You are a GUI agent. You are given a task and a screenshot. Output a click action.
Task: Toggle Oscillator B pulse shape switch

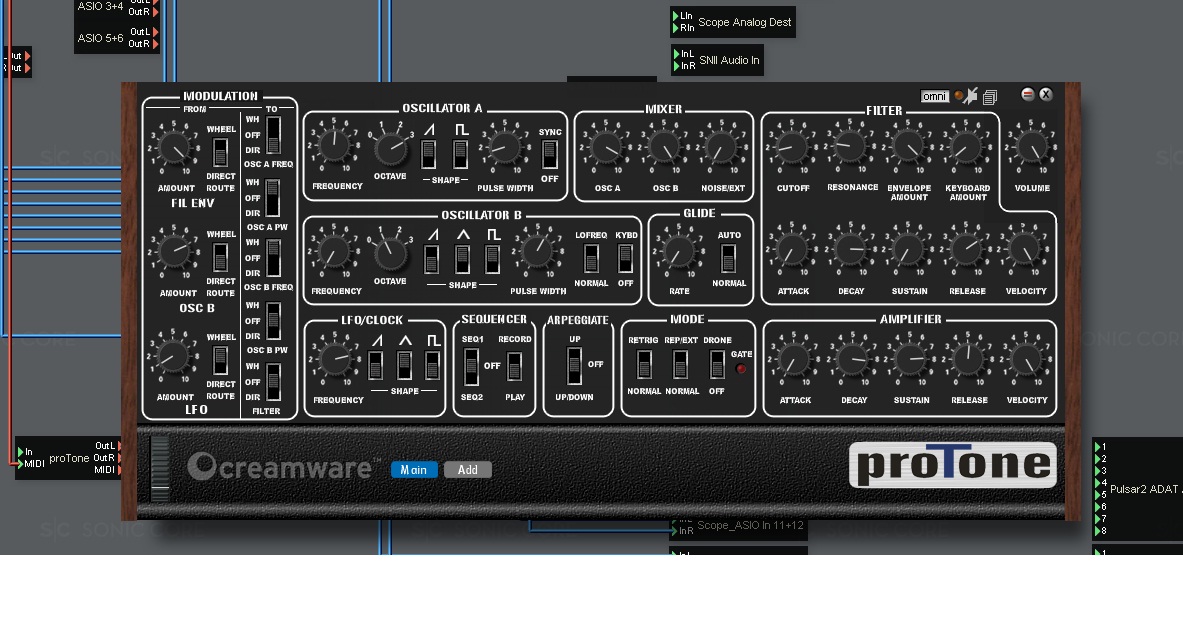[492, 260]
